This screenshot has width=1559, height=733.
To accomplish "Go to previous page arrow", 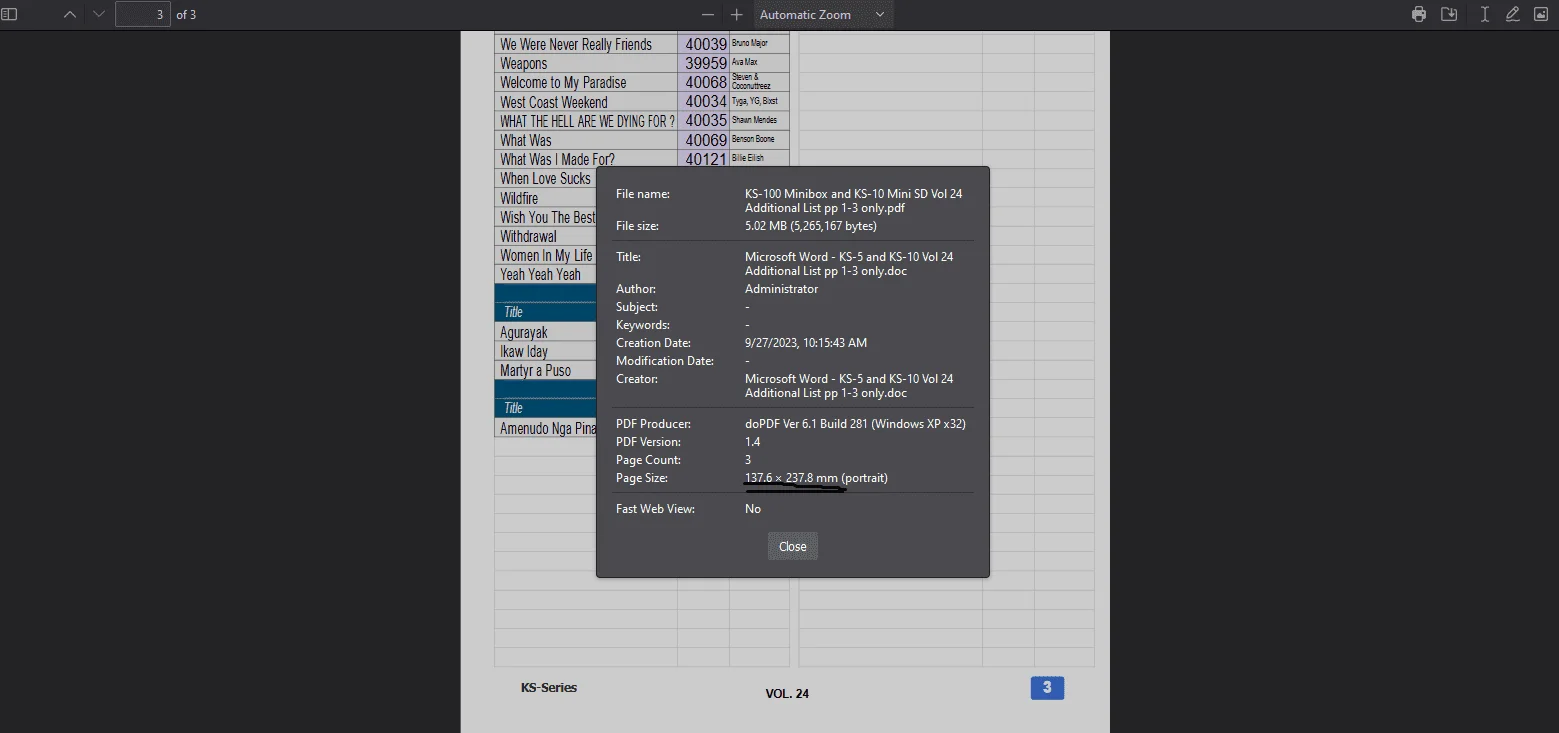I will click(x=69, y=15).
